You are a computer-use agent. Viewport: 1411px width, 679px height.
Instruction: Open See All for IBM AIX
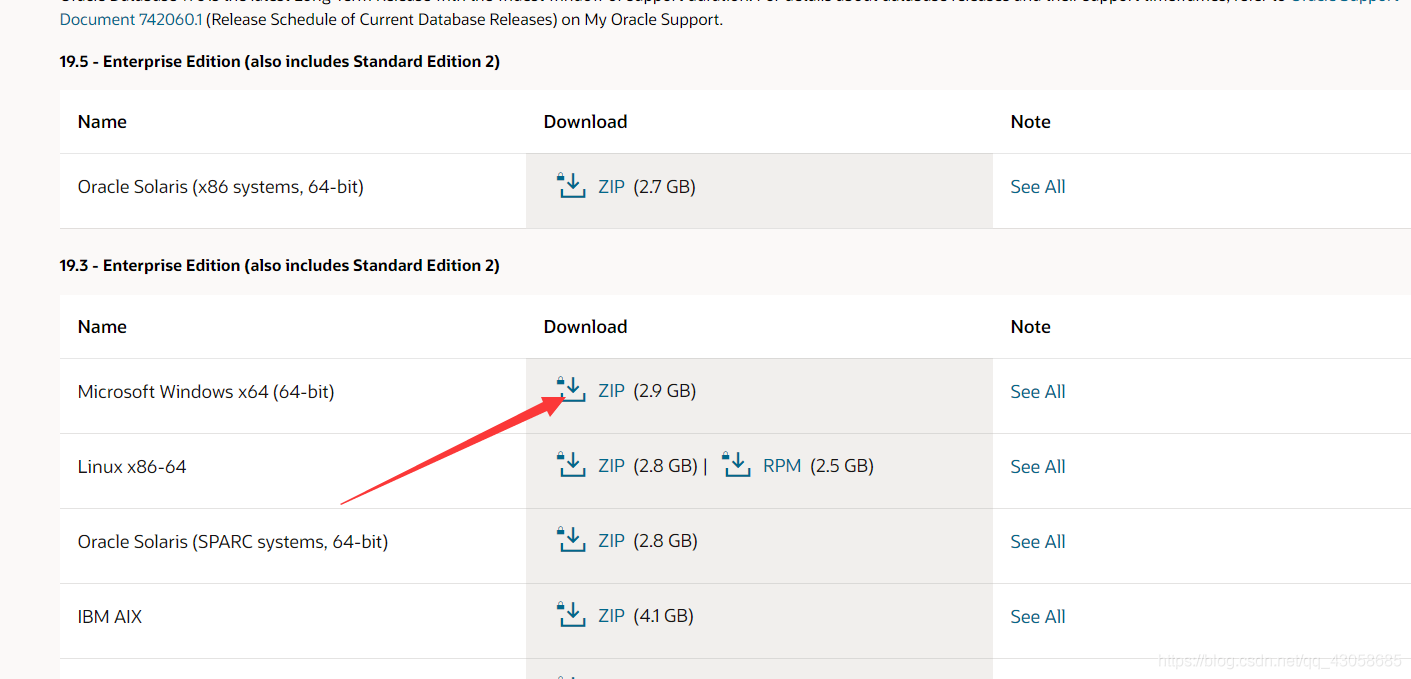(x=1038, y=617)
